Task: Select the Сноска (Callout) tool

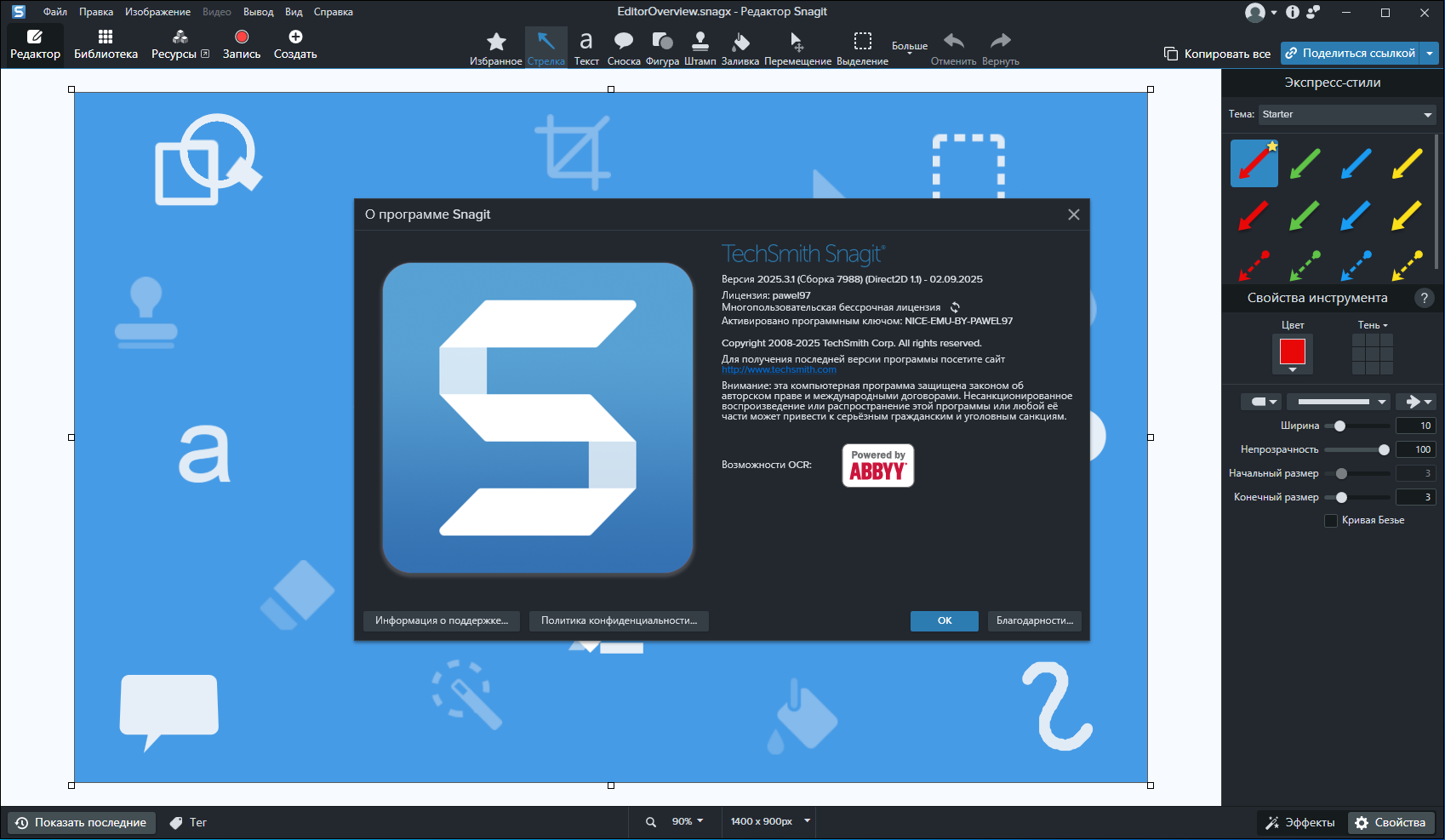Action: pos(624,48)
